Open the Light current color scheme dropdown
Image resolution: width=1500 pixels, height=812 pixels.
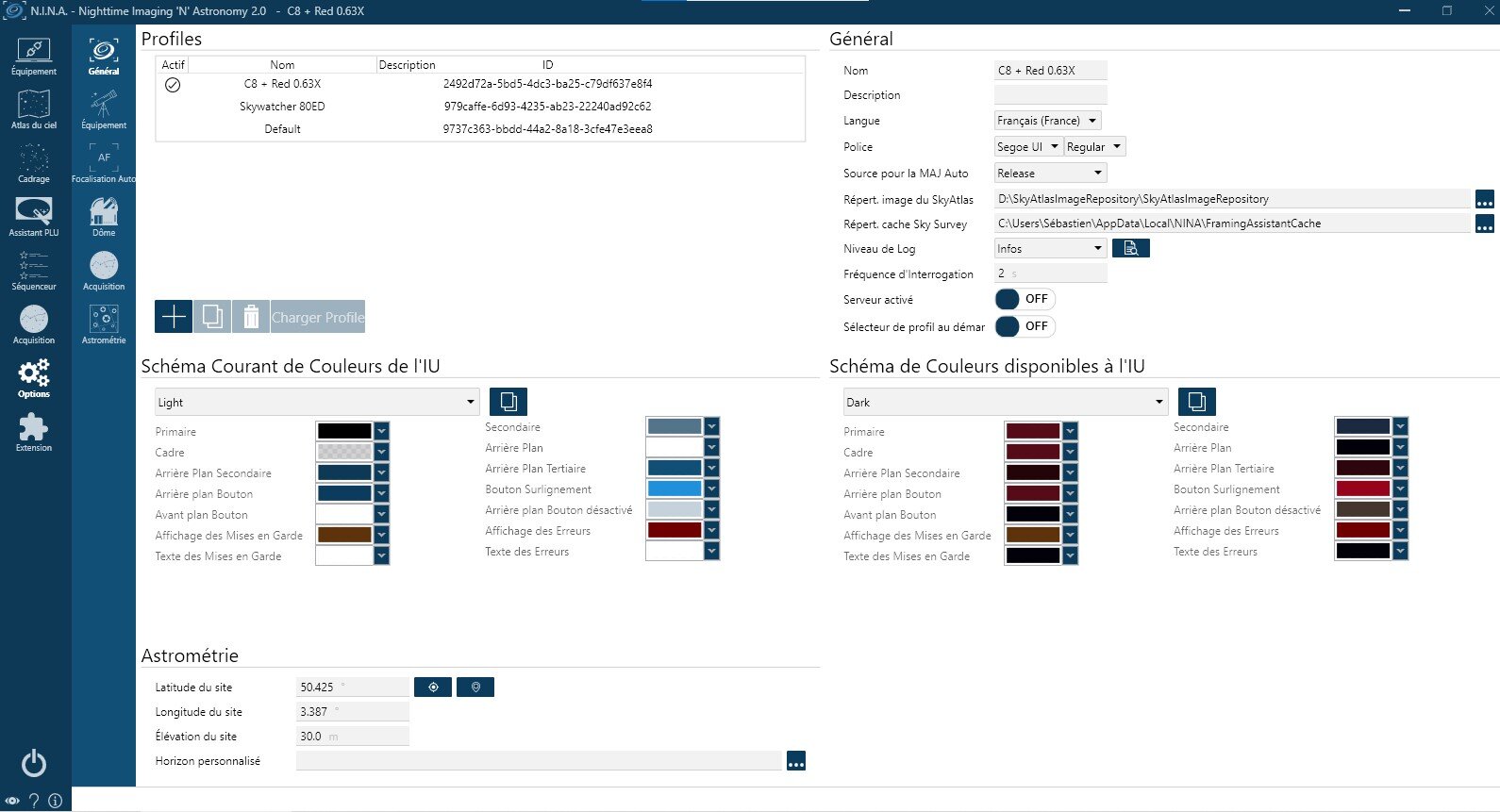(x=317, y=403)
